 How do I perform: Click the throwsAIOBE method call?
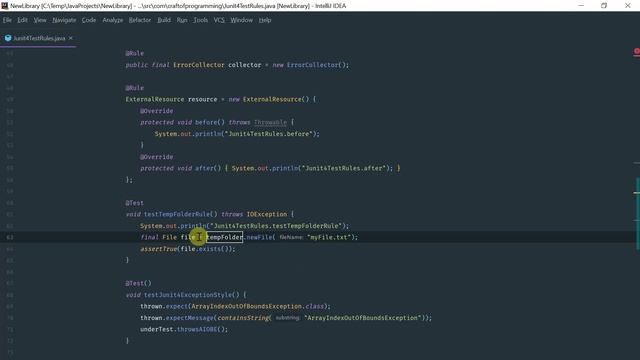(x=197, y=329)
